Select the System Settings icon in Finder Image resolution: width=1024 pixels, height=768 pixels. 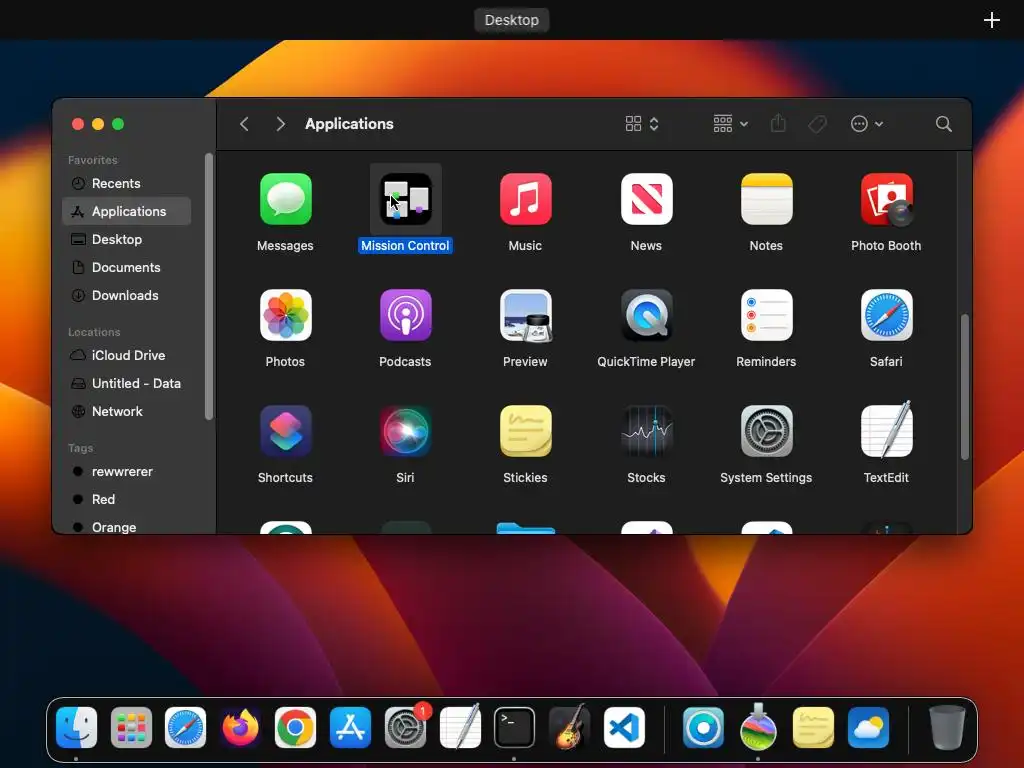click(x=767, y=431)
